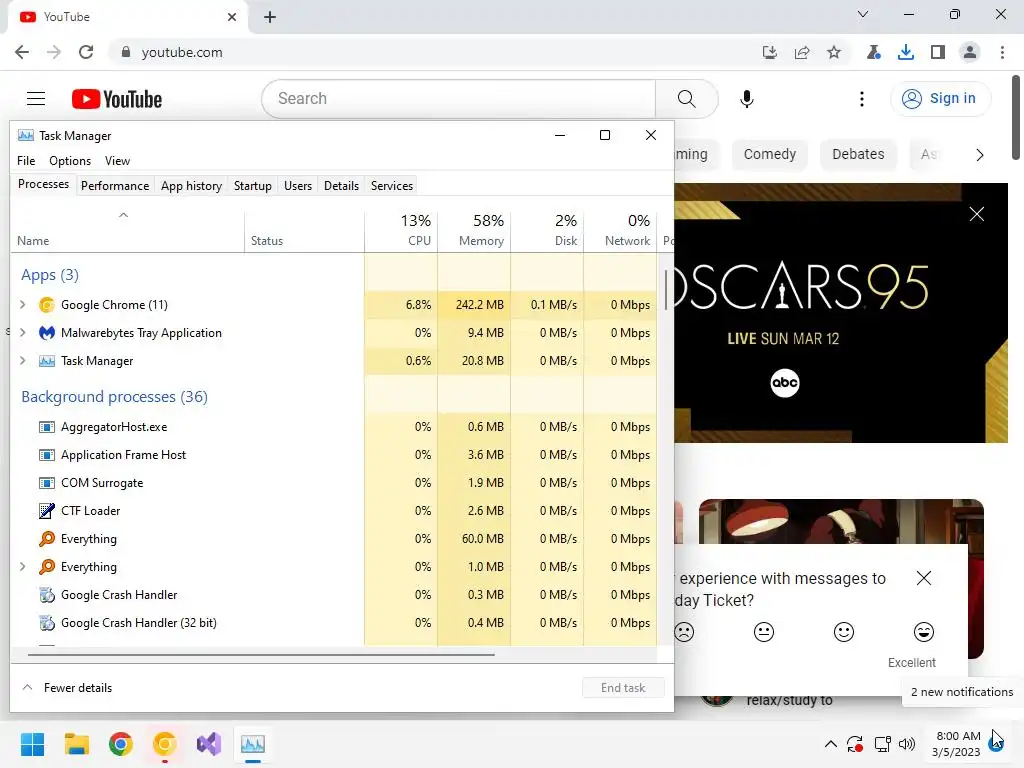Select the Debates category chip
The image size is (1024, 768).
858,155
